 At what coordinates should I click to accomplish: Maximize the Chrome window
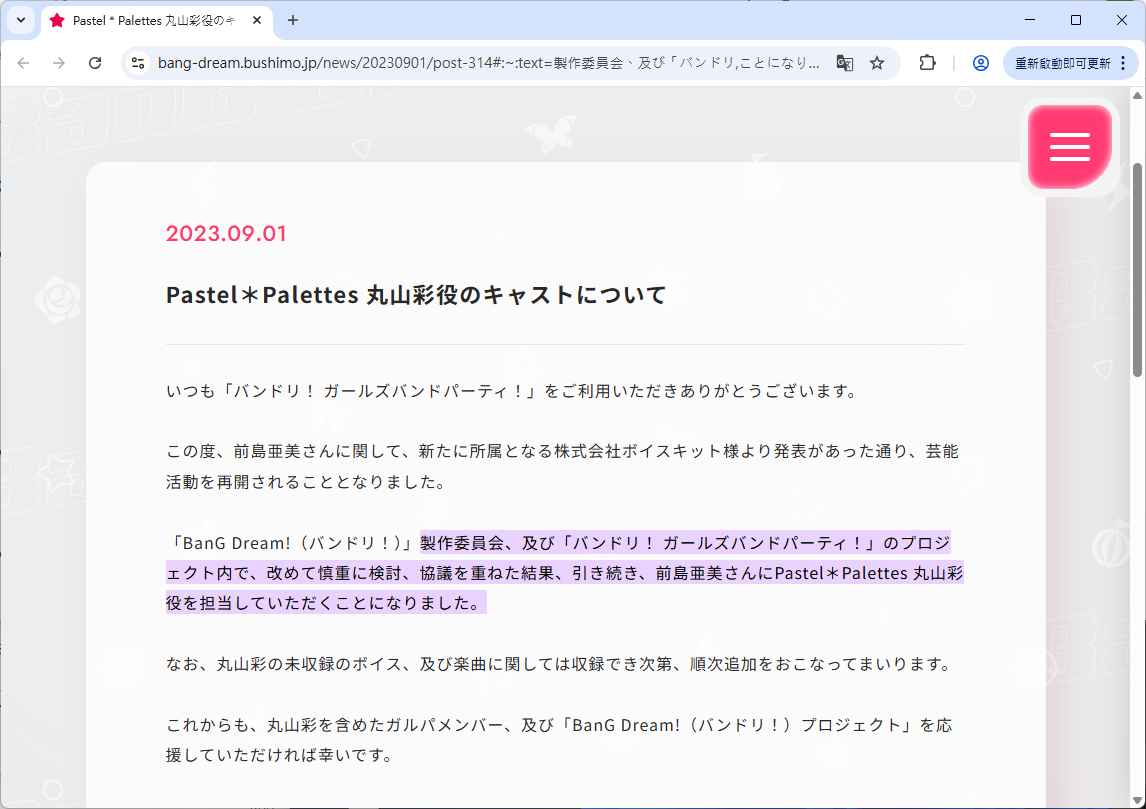click(x=1076, y=20)
